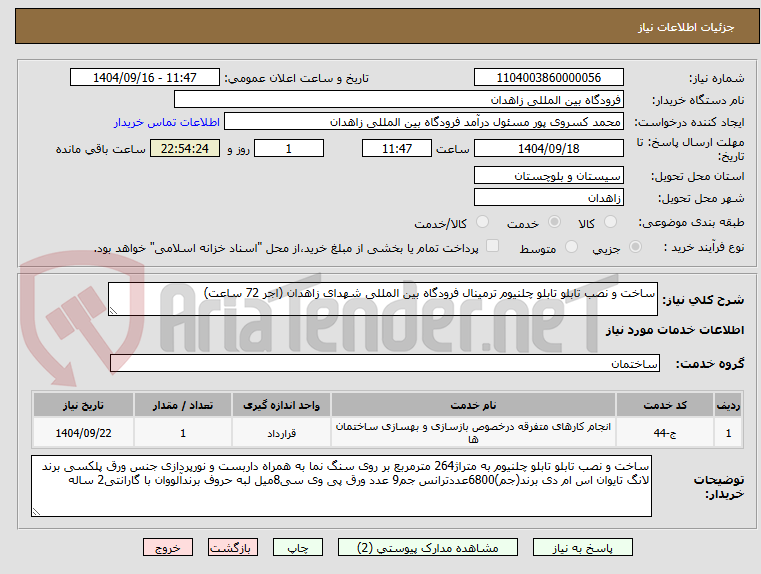Screen dimensions: 761x574
Task: Click the need date cell 1404/09/22
Action: point(83,433)
